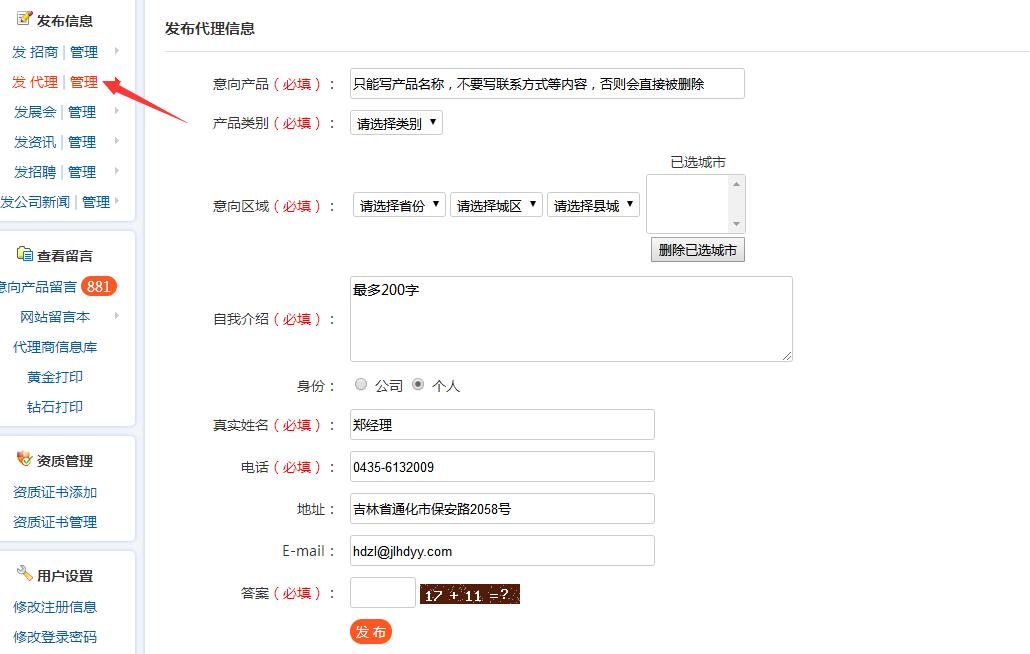Click the 资质管理 shield icon

24,459
